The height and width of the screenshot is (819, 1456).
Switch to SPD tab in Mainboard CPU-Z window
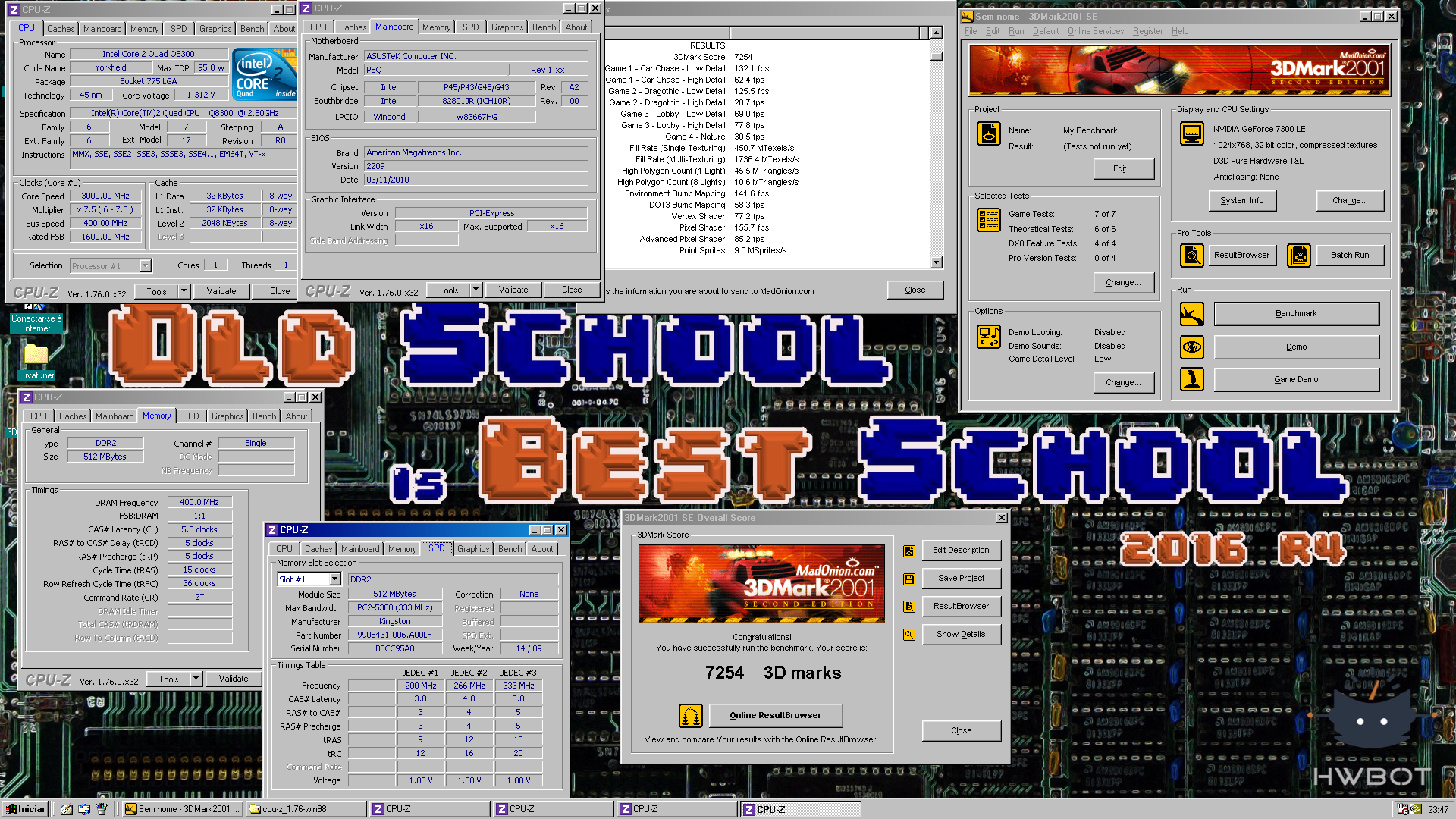pyautogui.click(x=471, y=27)
